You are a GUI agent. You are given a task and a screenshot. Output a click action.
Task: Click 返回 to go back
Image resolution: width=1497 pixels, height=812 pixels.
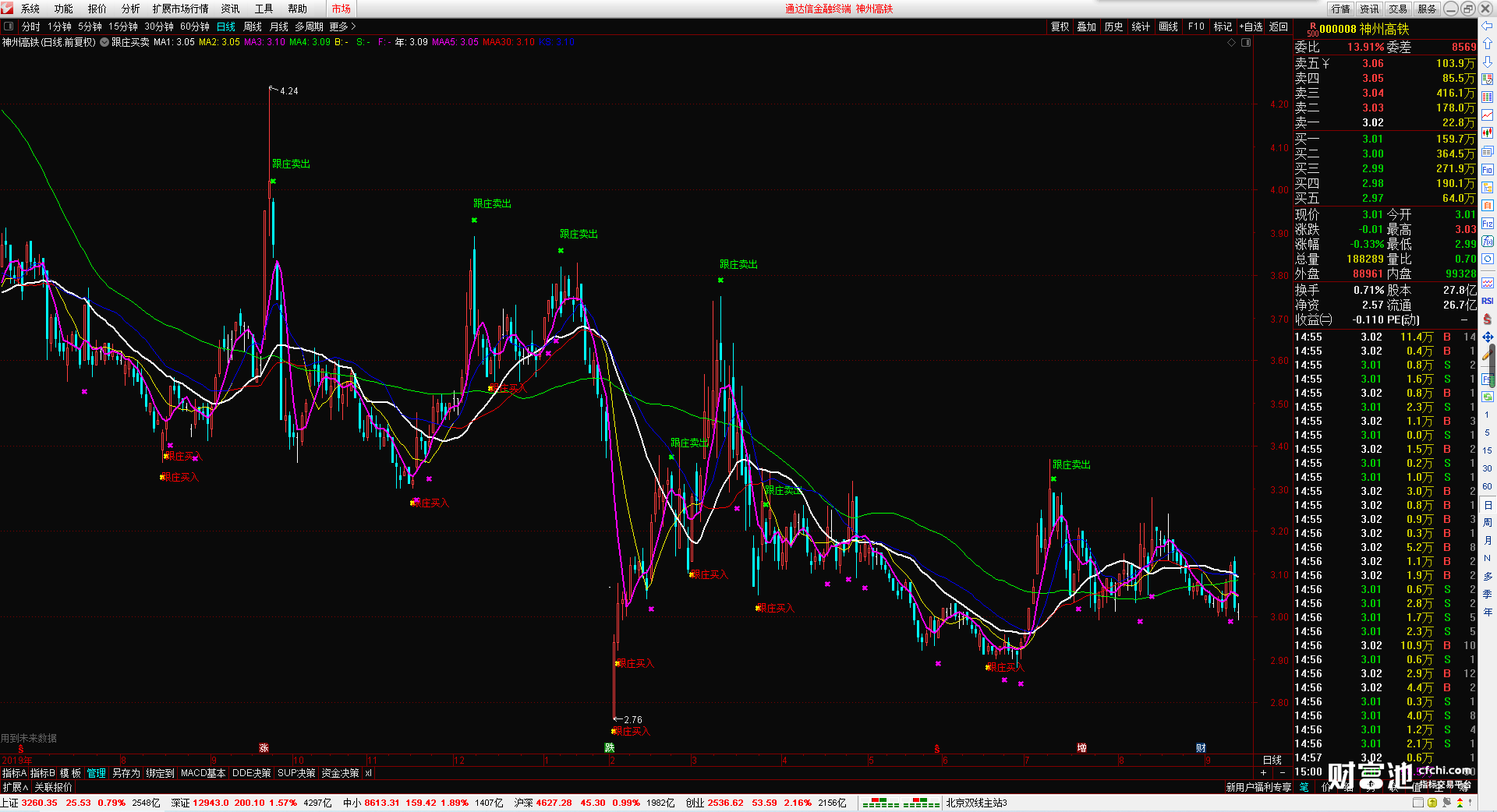click(1279, 26)
